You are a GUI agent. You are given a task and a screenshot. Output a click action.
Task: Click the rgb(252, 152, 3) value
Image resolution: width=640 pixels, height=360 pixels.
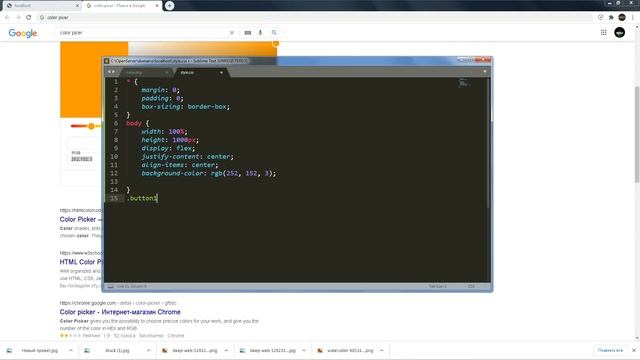(x=243, y=173)
